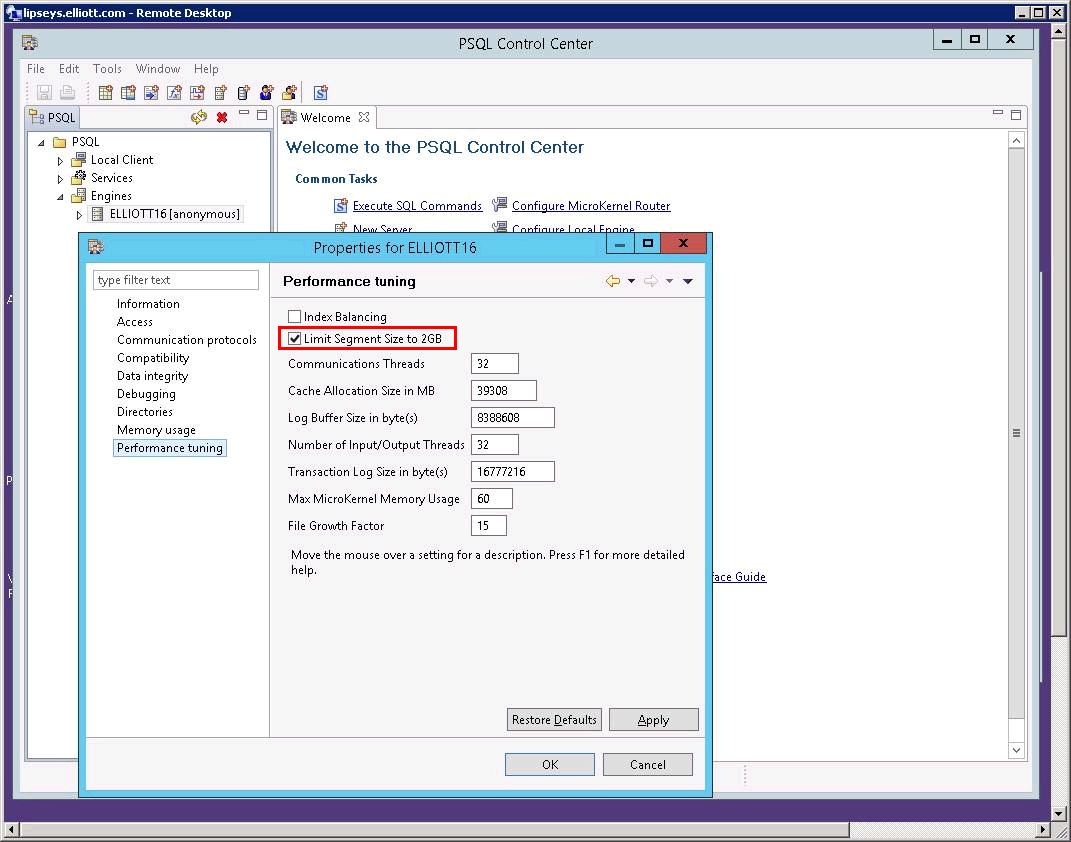Expand the Services tree node

pyautogui.click(x=60, y=179)
